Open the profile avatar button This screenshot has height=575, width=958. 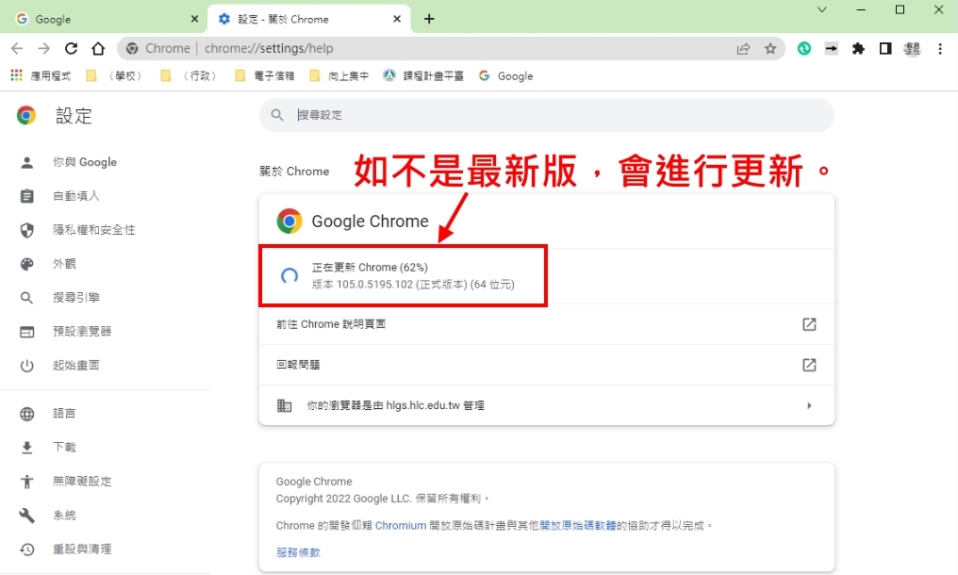912,48
